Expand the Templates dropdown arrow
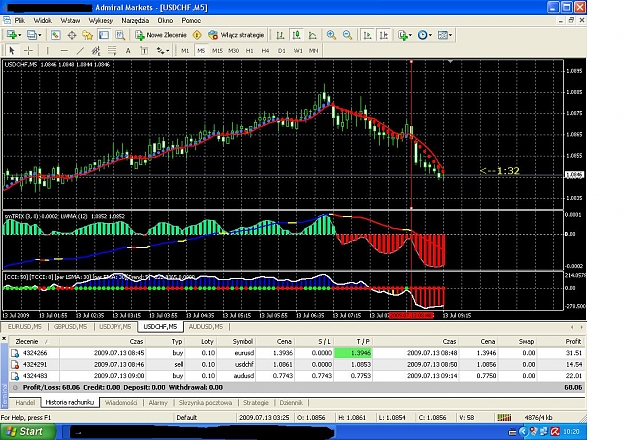Image resolution: width=625 pixels, height=440 pixels. tap(451, 35)
